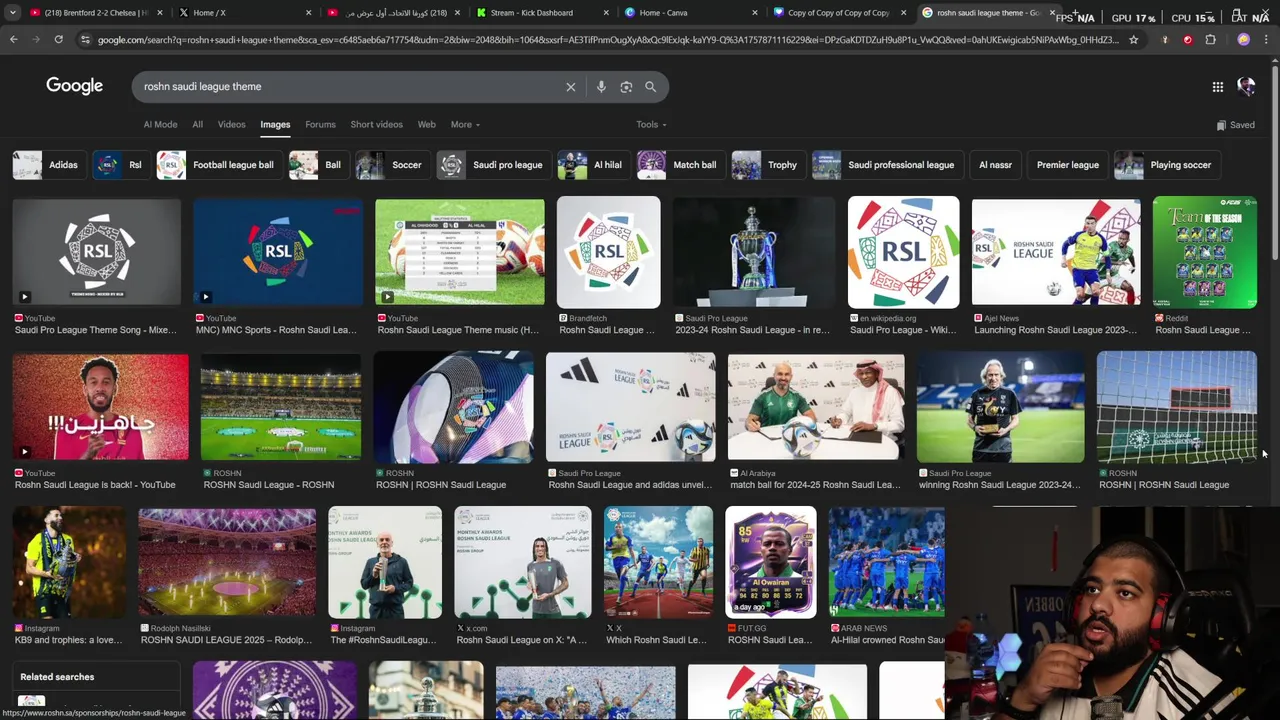Close the Home / X tab
1280x720 pixels.
(x=307, y=13)
